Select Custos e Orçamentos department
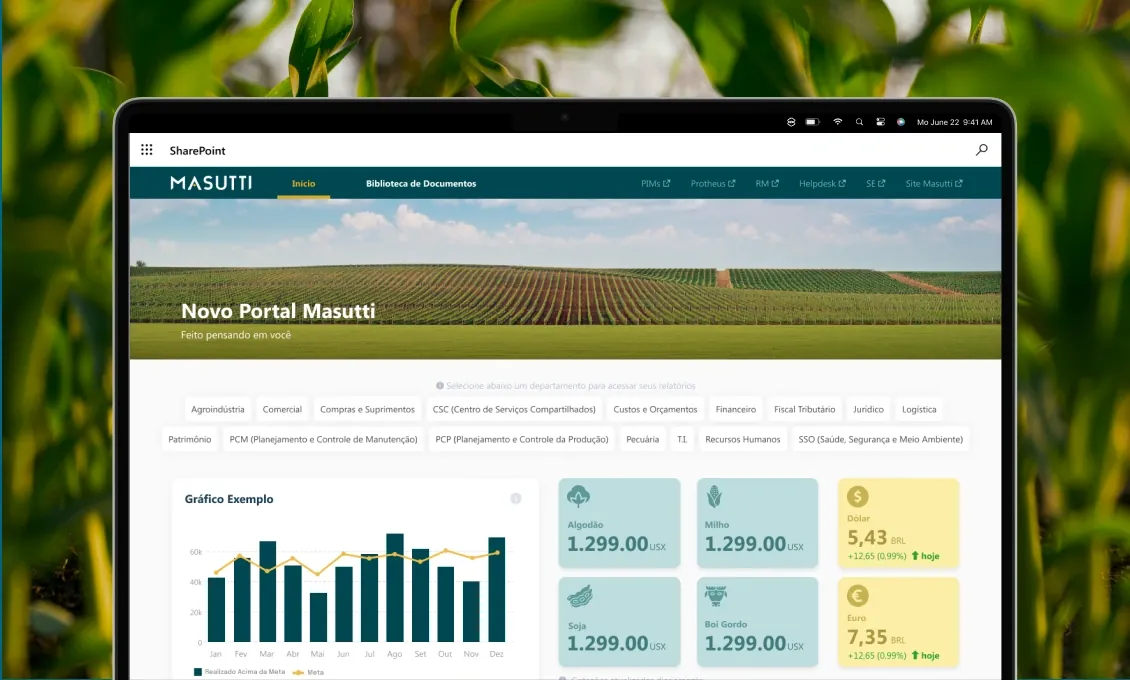The image size is (1130, 680). coord(655,409)
